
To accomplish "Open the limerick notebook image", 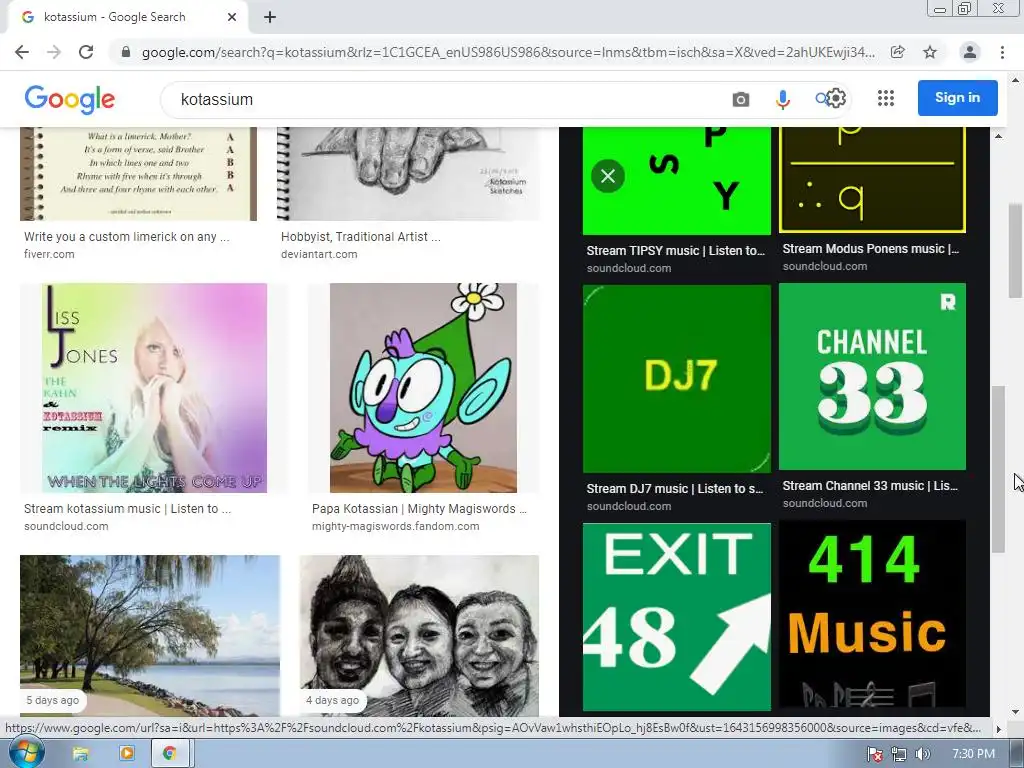I will pyautogui.click(x=138, y=174).
